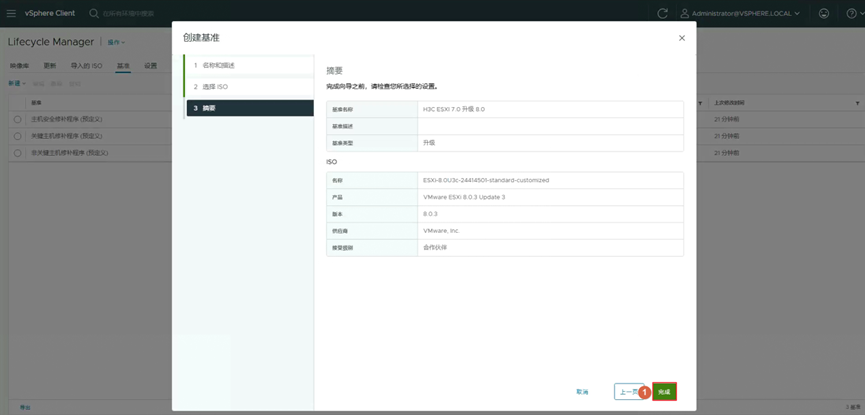Select wizard step 3 摘要
This screenshot has height=415, width=865.
click(x=250, y=108)
